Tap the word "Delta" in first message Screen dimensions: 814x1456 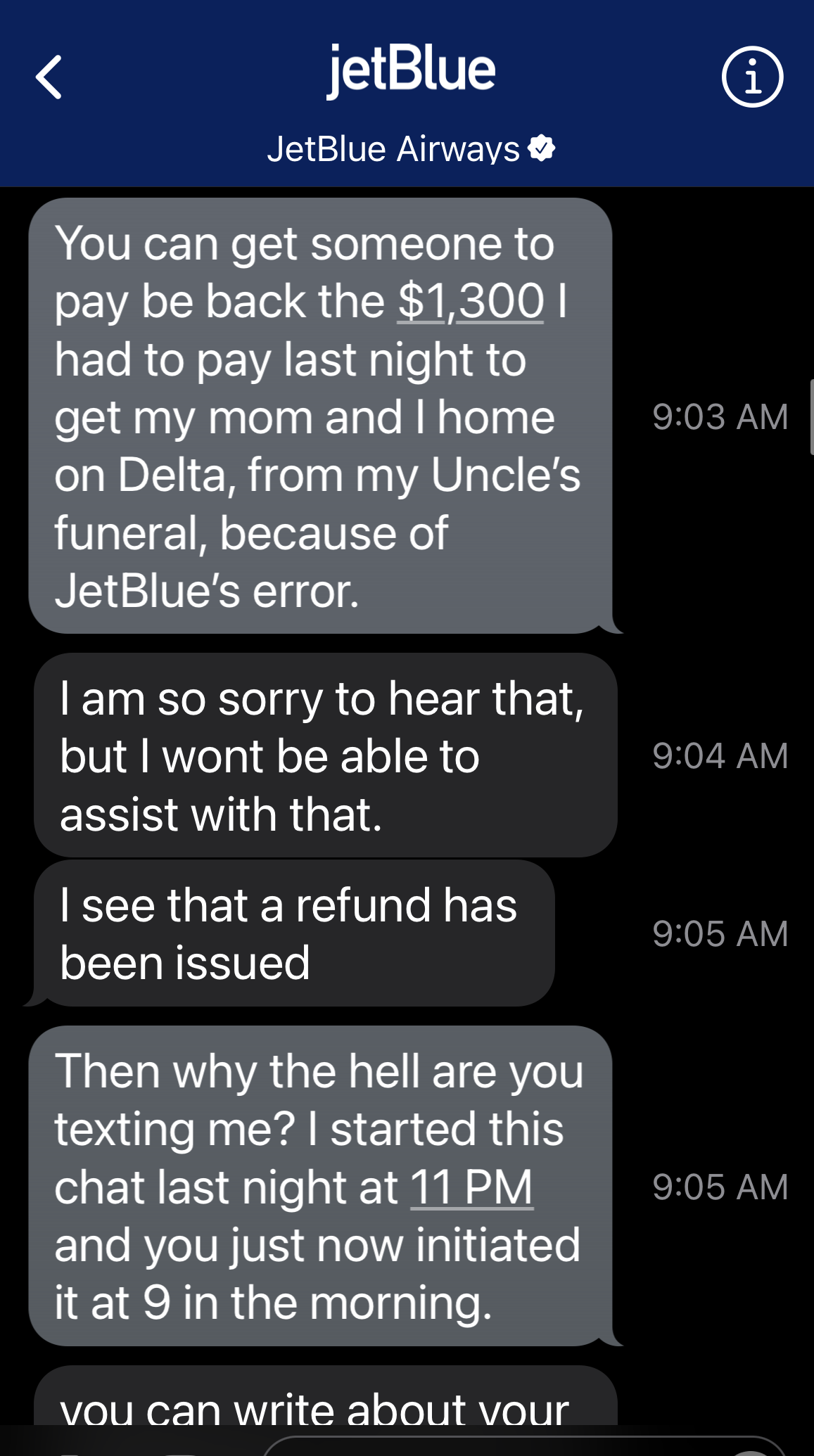[x=172, y=475]
